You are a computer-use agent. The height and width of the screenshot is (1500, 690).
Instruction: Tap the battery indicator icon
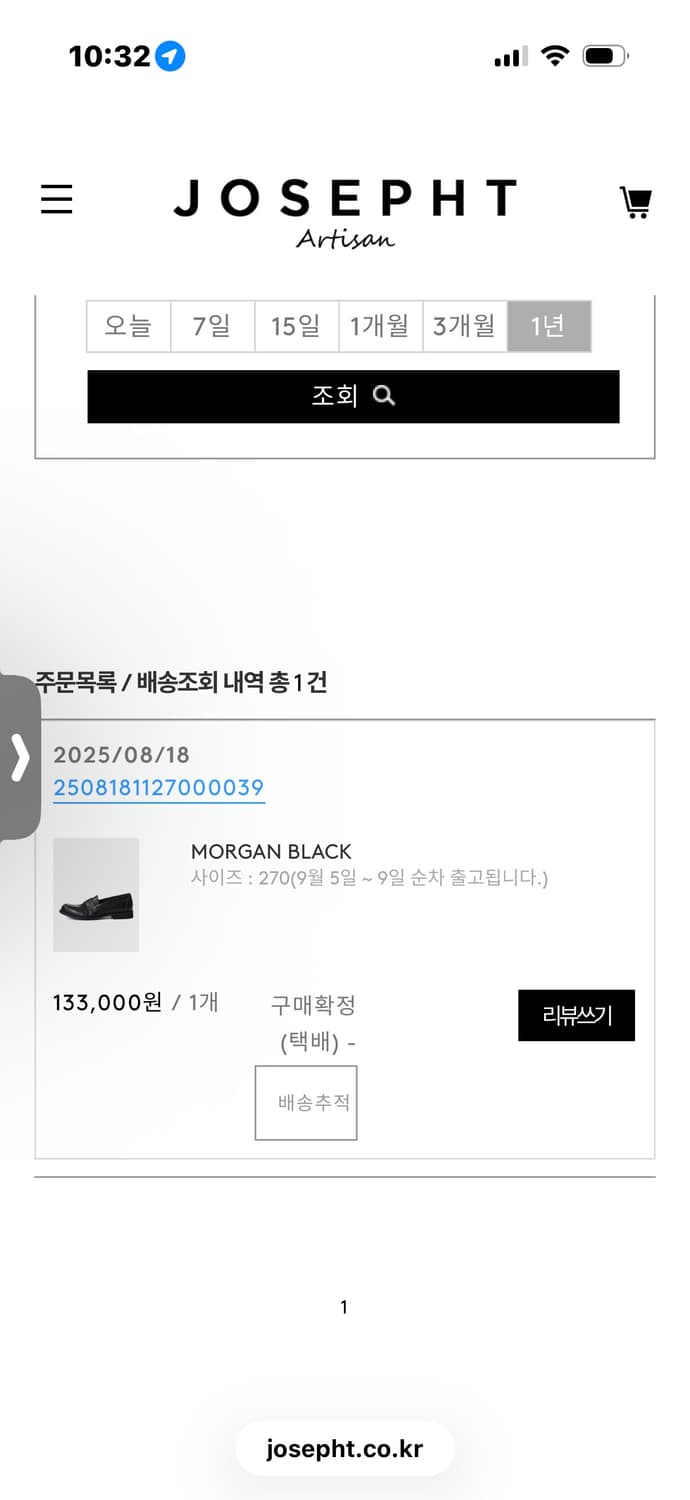[603, 56]
